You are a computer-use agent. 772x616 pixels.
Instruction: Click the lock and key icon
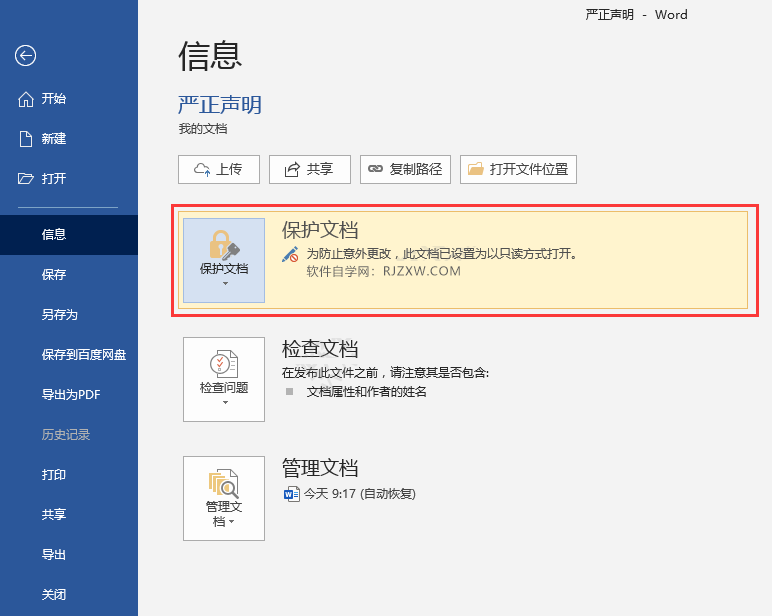pos(225,245)
